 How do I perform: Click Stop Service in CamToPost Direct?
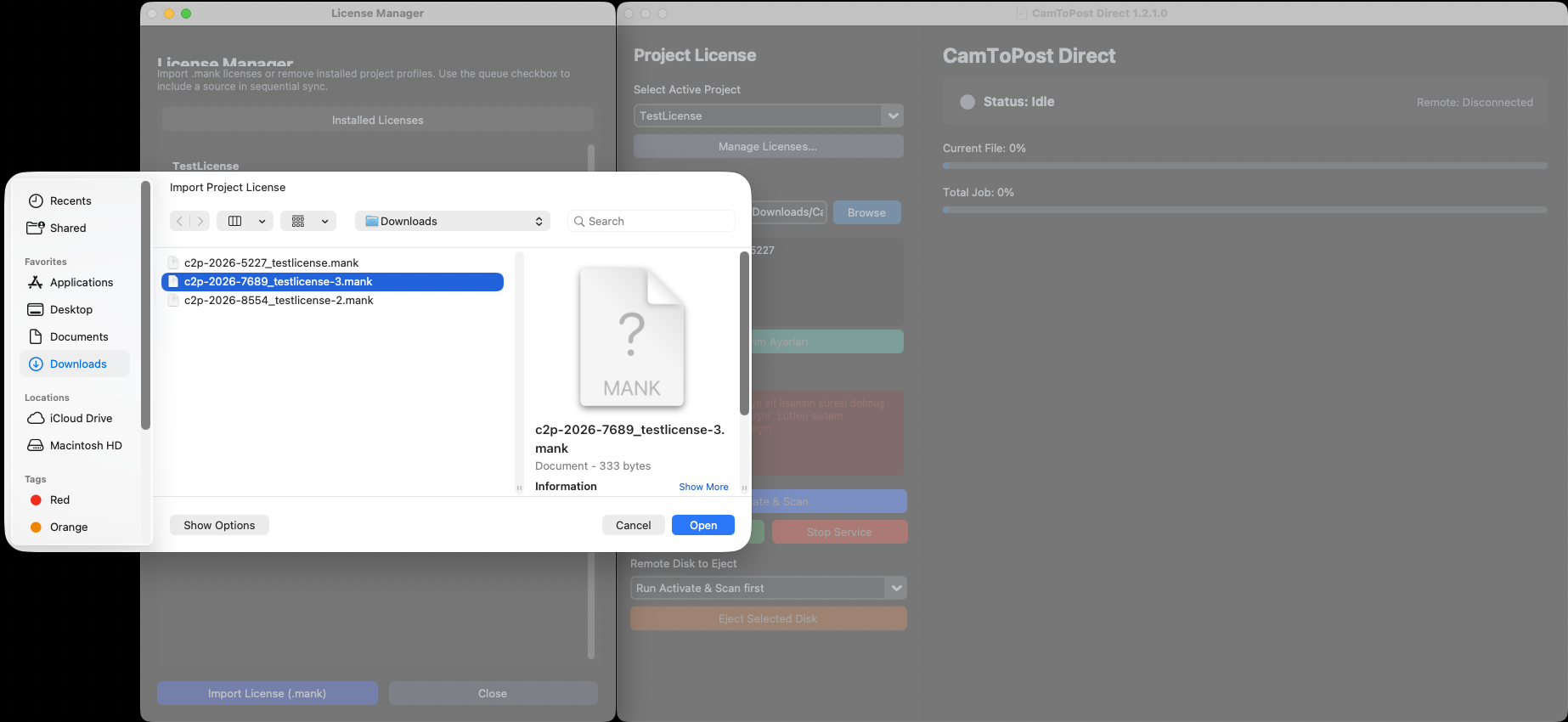coord(839,532)
